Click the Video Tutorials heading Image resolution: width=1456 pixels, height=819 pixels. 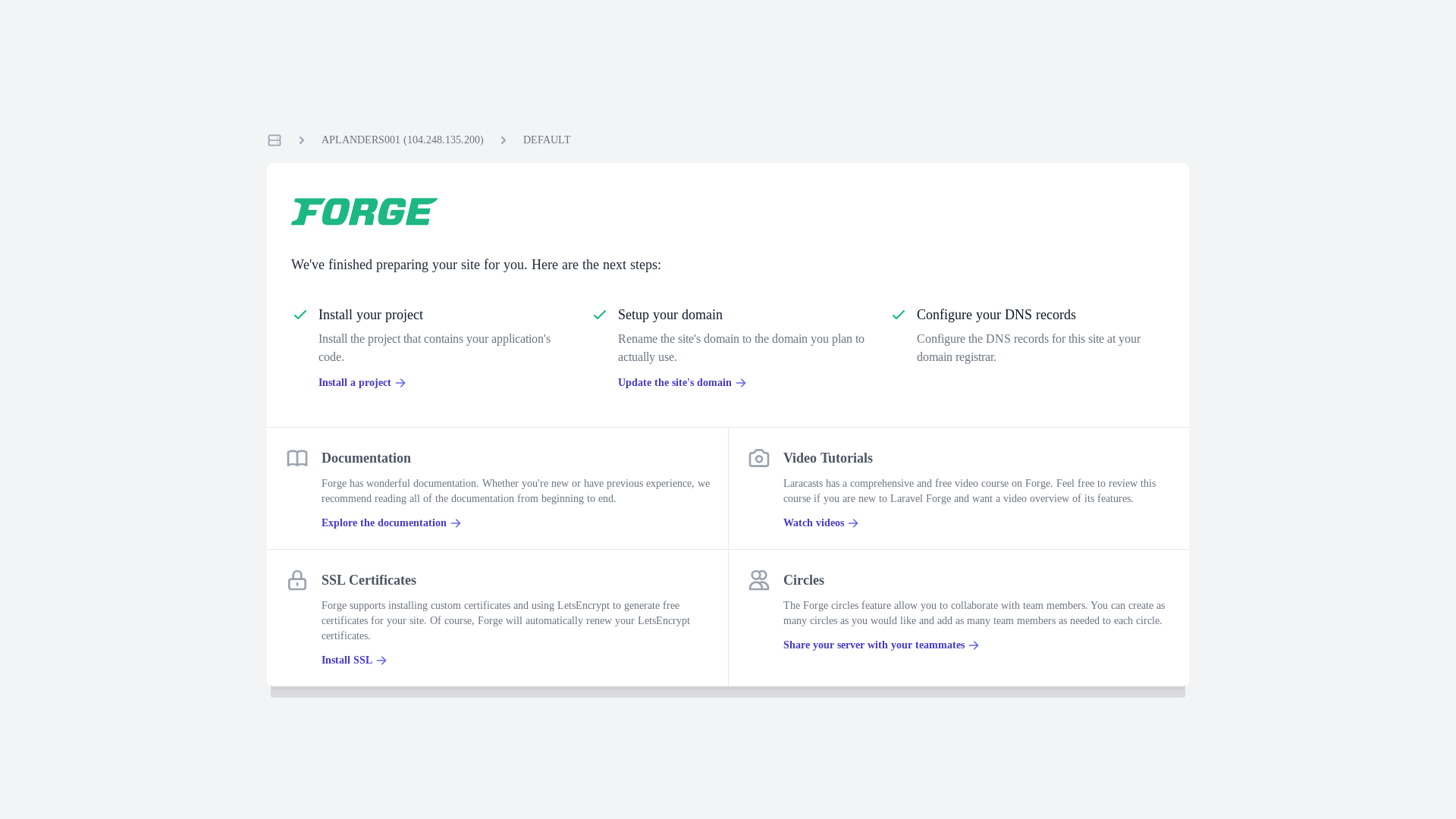click(828, 458)
